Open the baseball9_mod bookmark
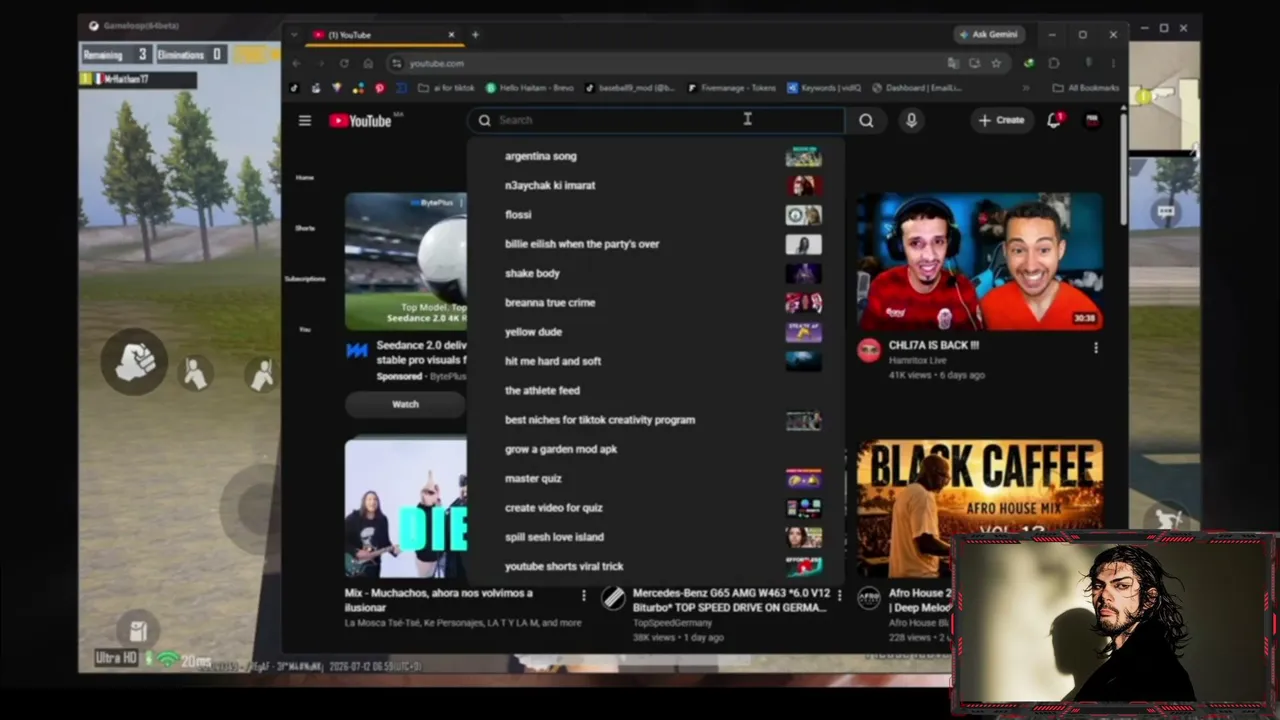This screenshot has width=1280, height=720. click(x=630, y=88)
